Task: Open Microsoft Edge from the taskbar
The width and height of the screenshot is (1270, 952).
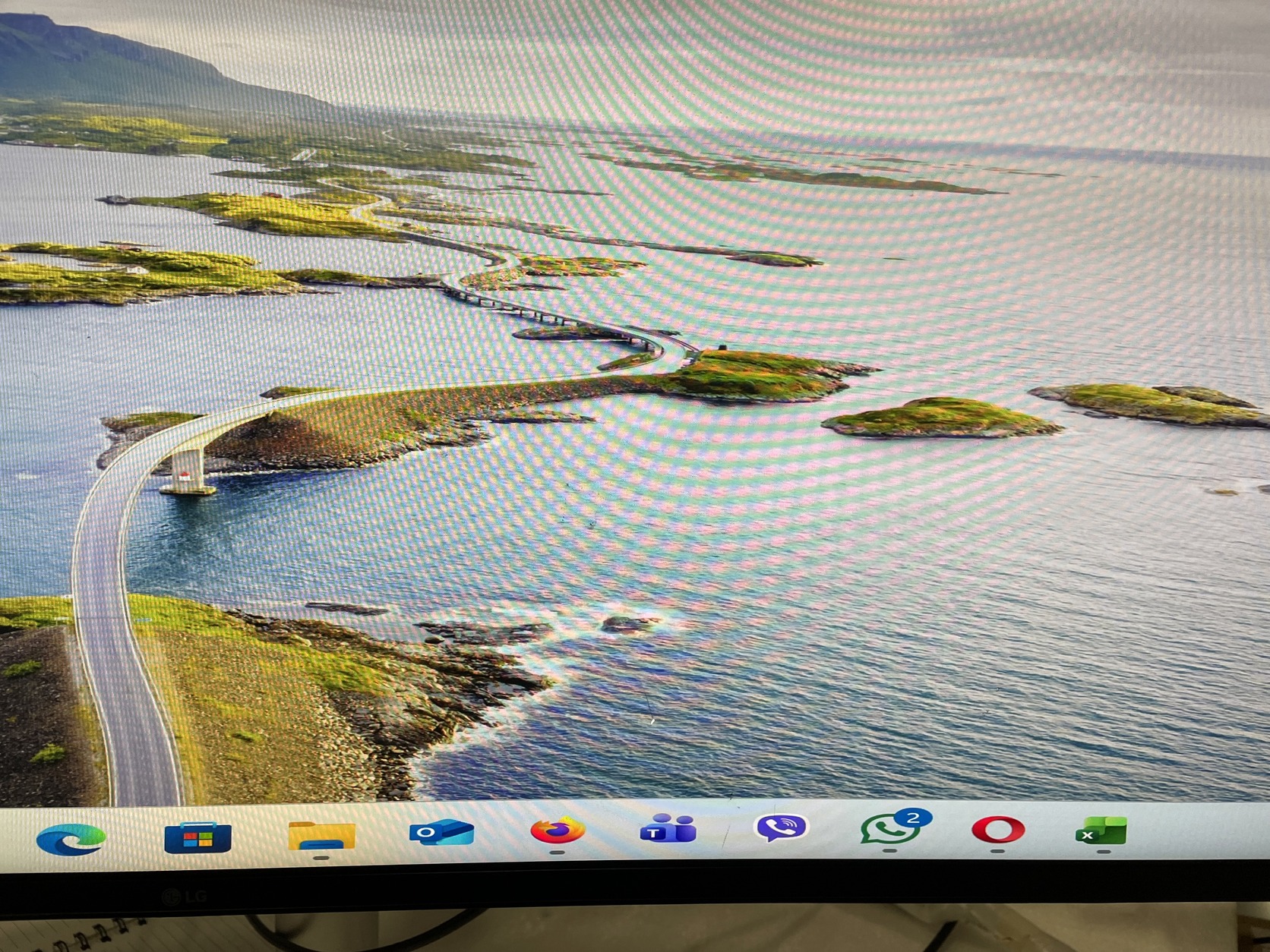Action: click(x=71, y=838)
